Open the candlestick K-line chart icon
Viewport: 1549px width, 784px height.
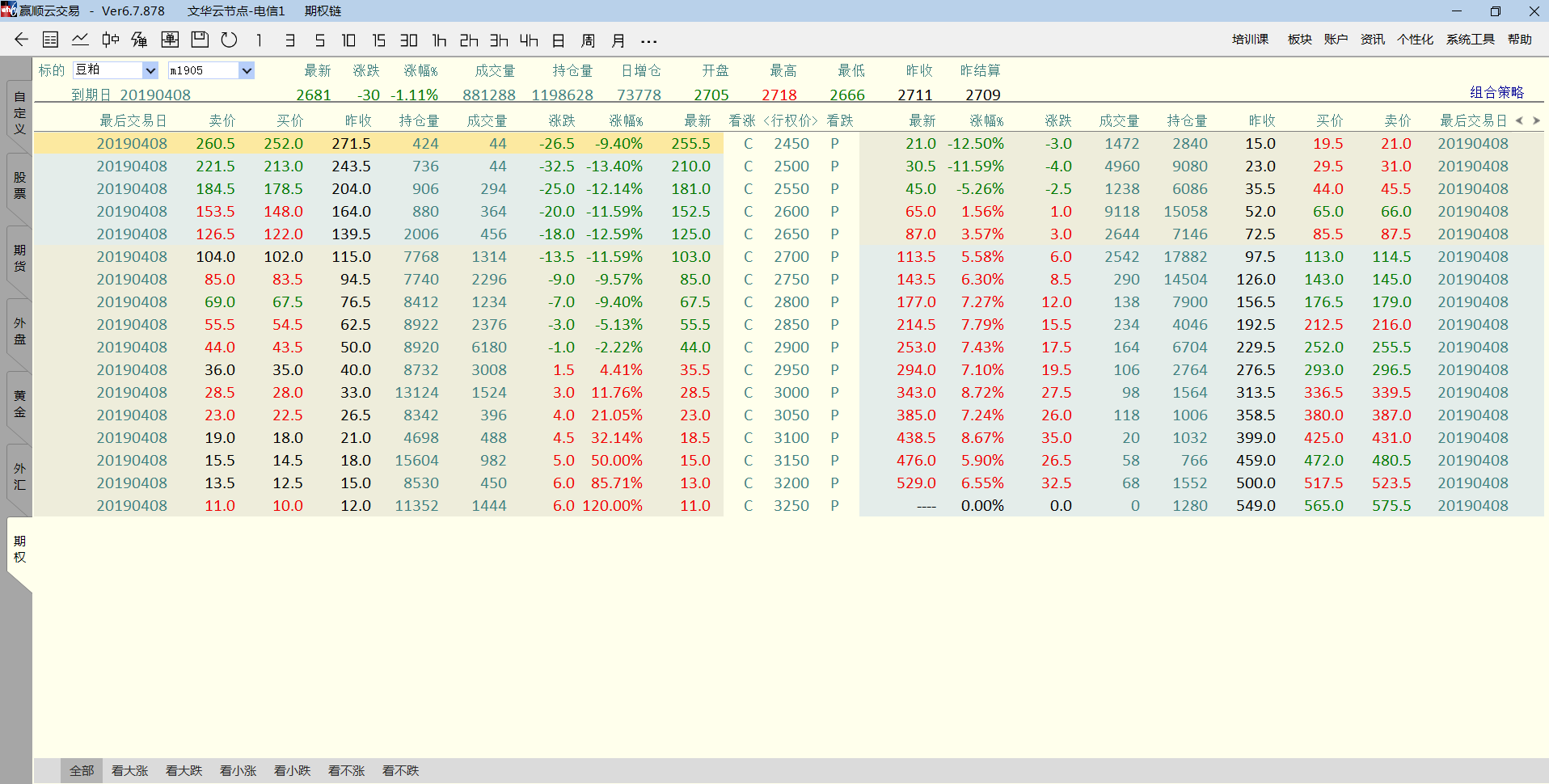(110, 40)
